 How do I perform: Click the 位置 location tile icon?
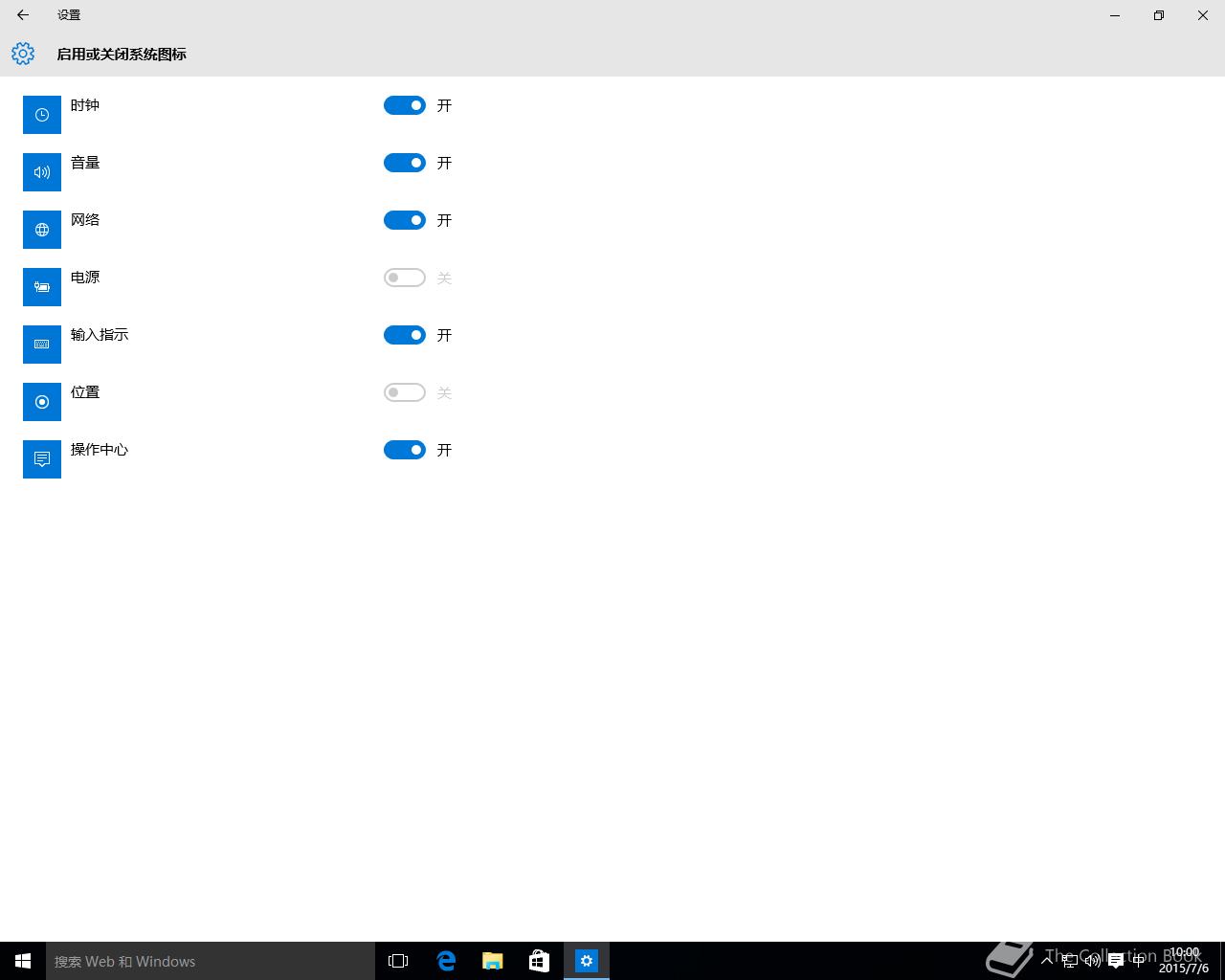42,402
